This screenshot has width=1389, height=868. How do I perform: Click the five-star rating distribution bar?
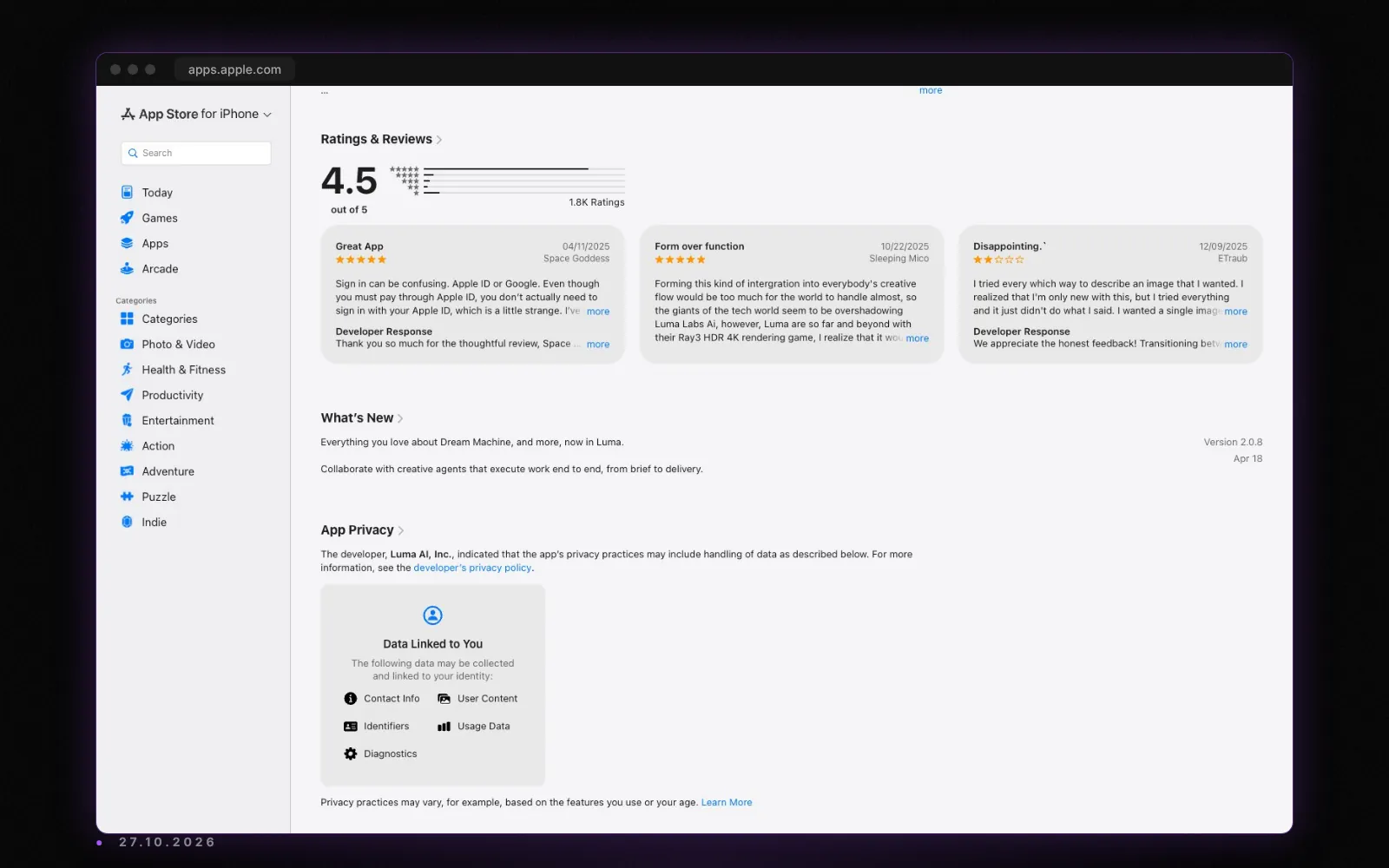click(x=524, y=169)
